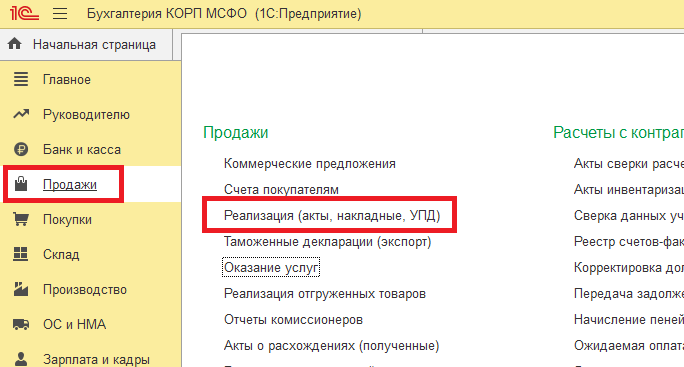Image resolution: width=684 pixels, height=367 pixels.
Task: Open Реализация отгруженных товаров
Action: pos(325,294)
